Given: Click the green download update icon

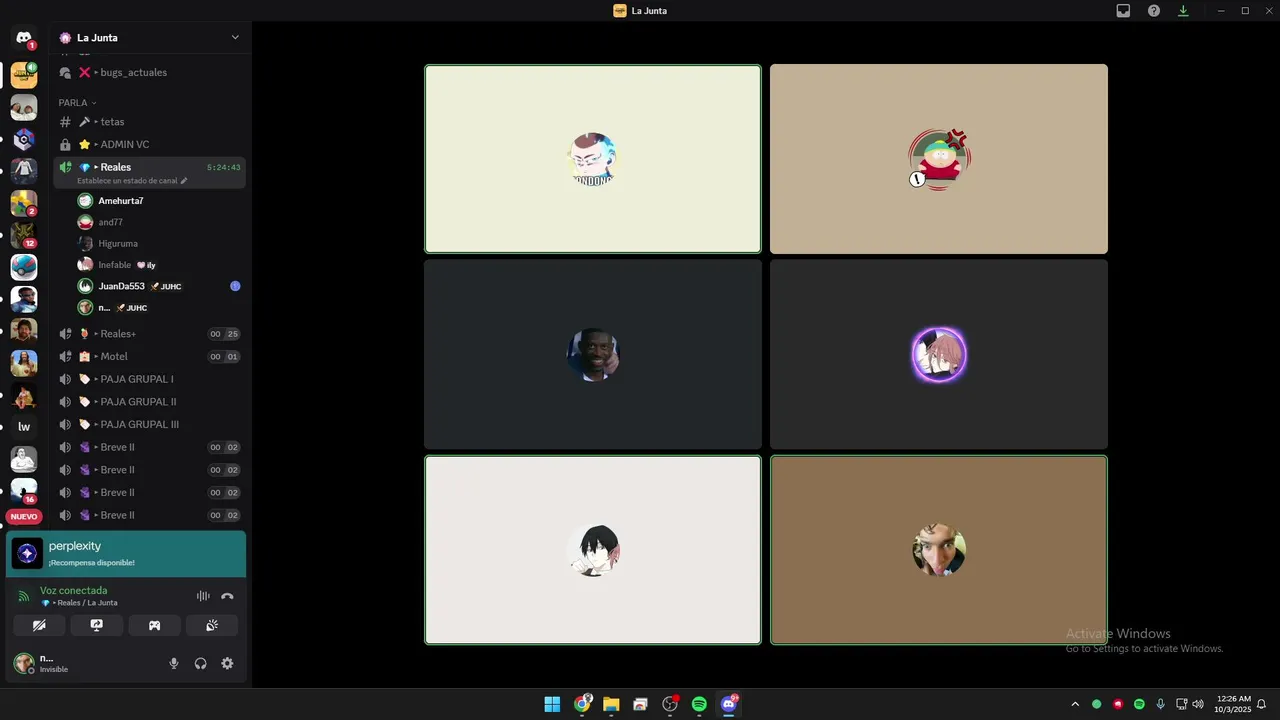Looking at the screenshot, I should (1183, 11).
